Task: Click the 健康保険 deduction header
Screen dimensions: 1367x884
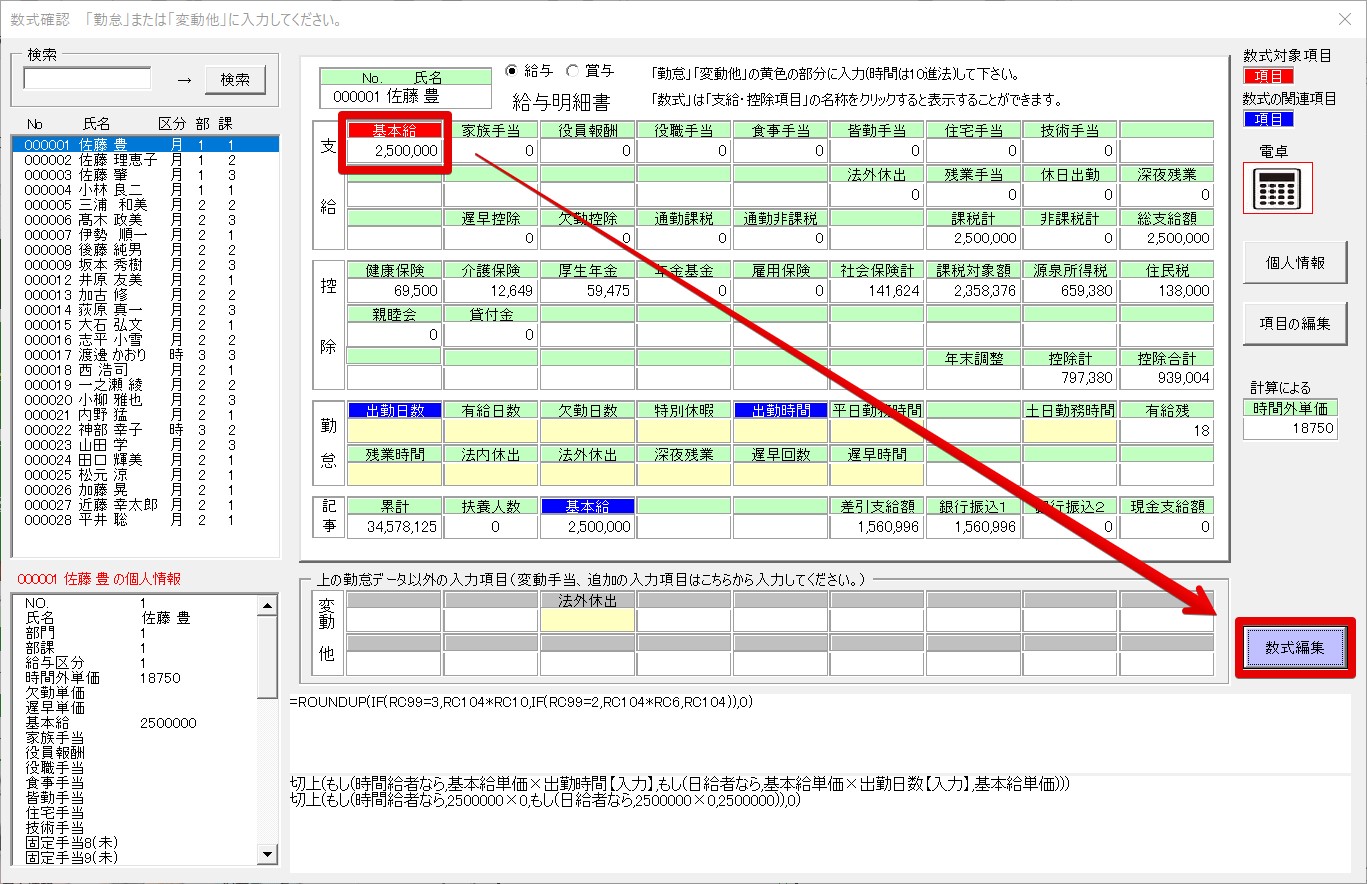Action: coord(394,270)
